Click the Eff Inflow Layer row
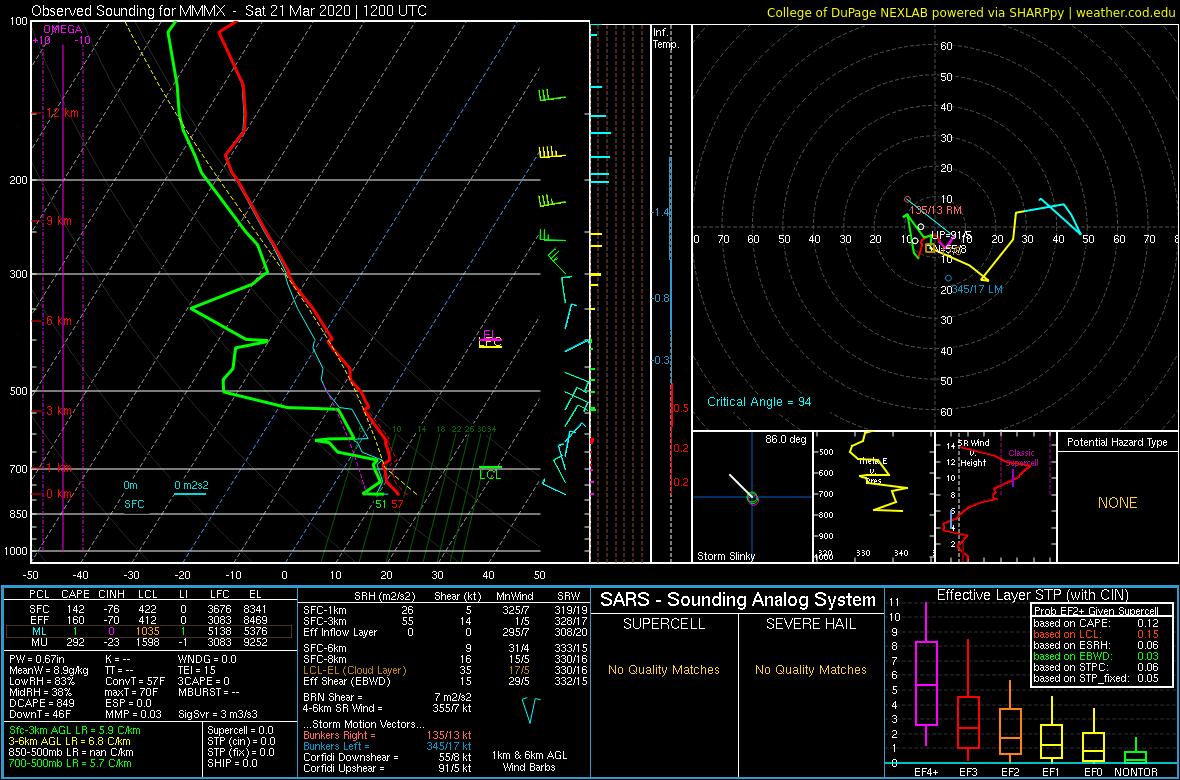1180x780 pixels. point(444,632)
